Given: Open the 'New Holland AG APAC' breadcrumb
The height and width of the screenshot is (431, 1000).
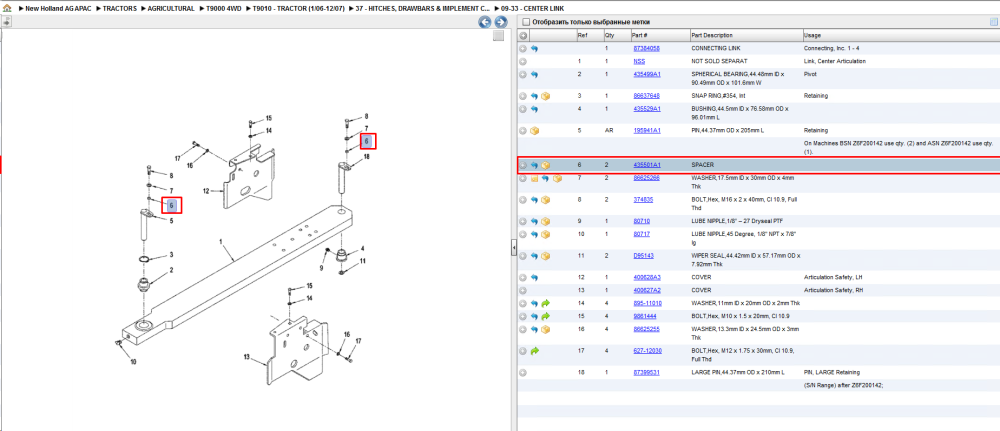Looking at the screenshot, I should click(58, 10).
